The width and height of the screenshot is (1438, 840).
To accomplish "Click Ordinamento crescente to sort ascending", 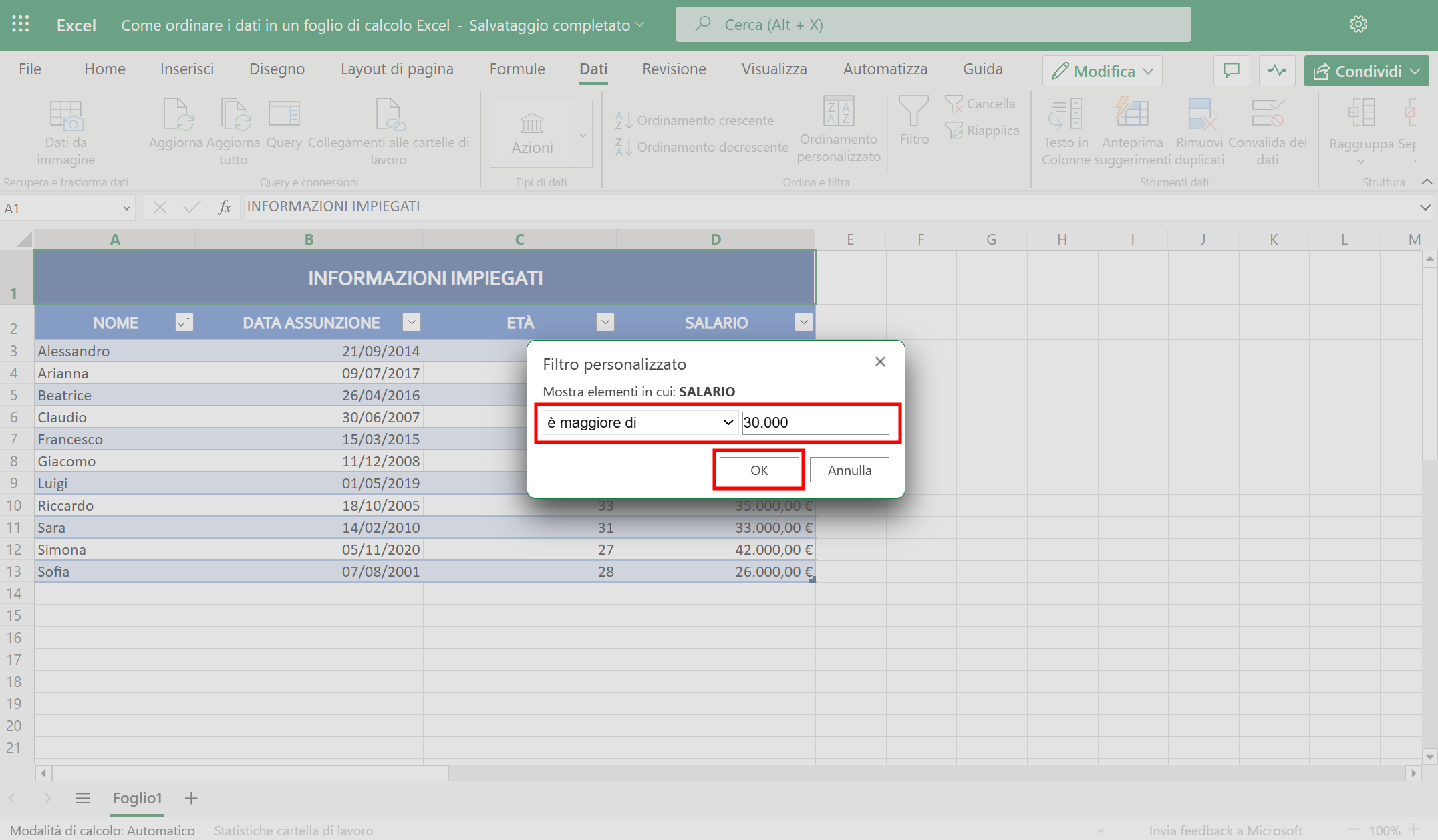I will (697, 120).
